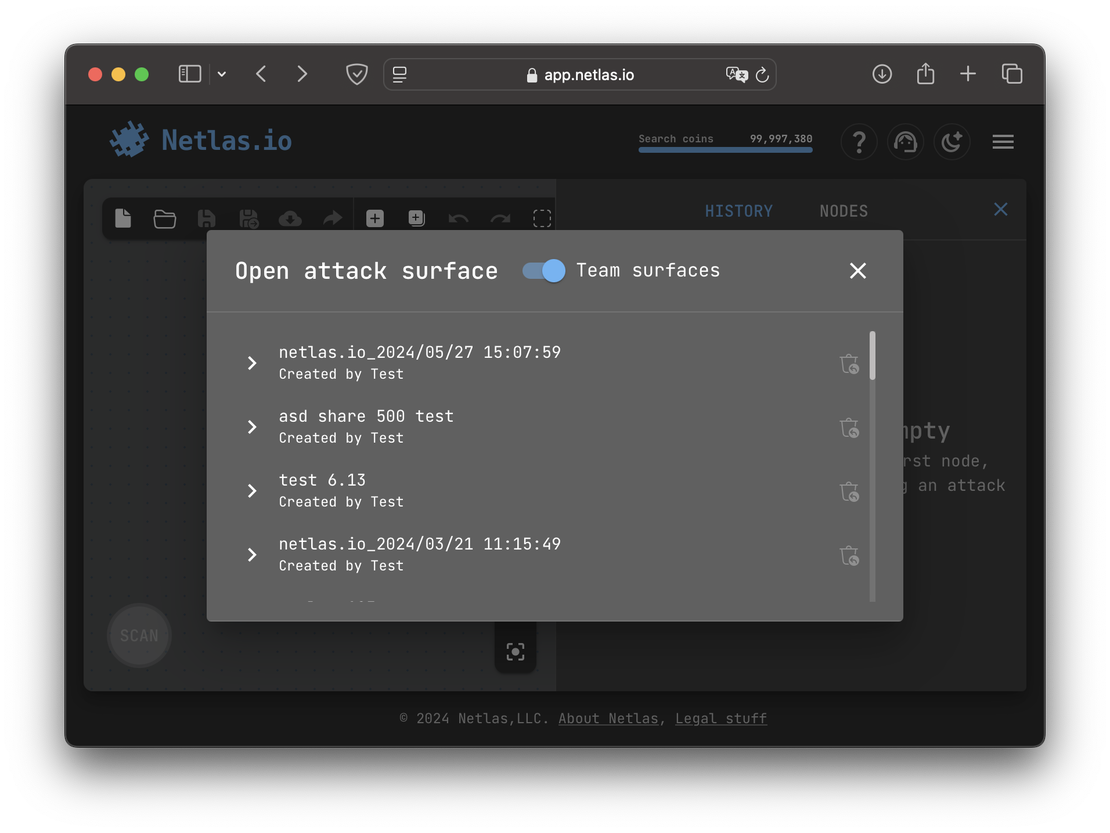Viewport: 1110px width, 833px height.
Task: Expand the netlas.io_2024/03/21 11:15:49 surface
Action: tap(252, 555)
